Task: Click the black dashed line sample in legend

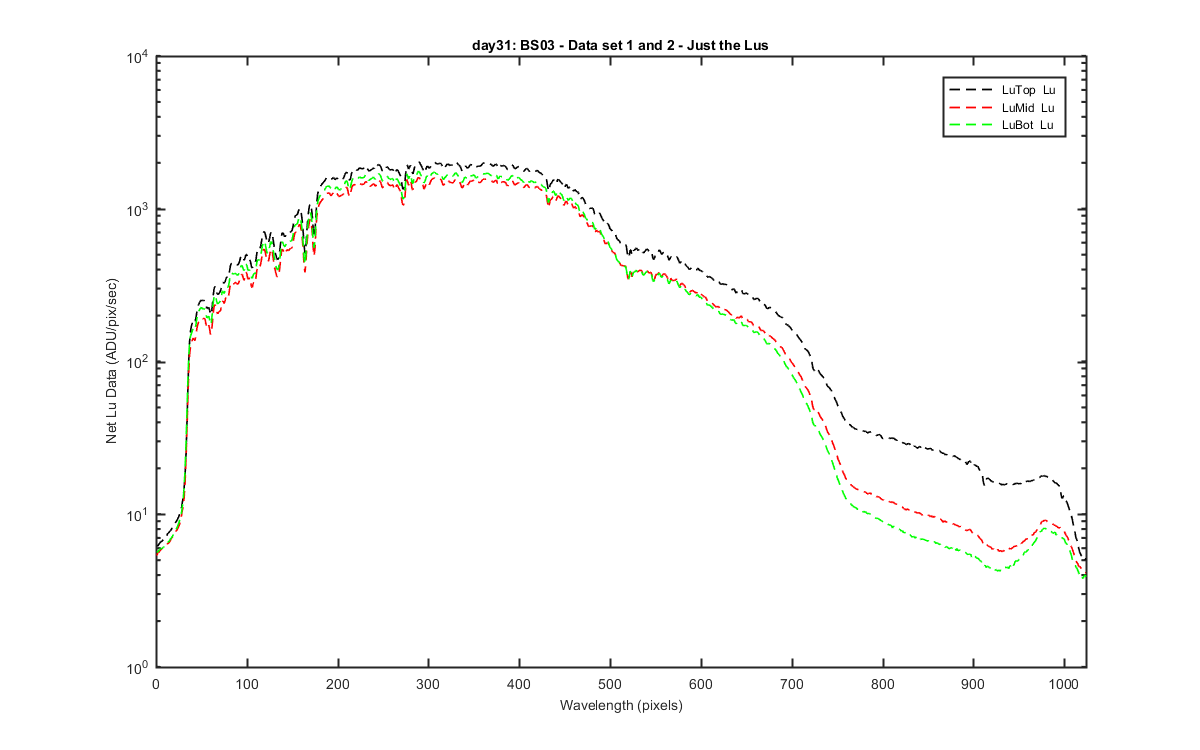Action: coord(972,90)
